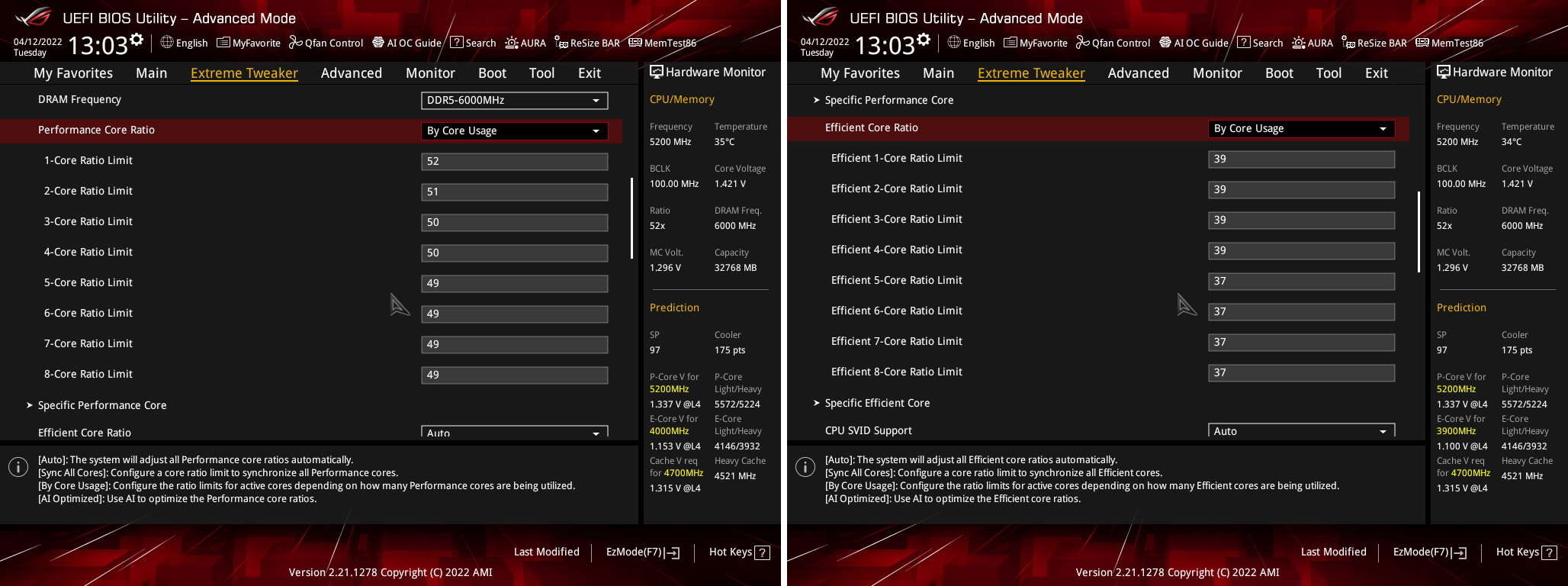Click Hardware Monitor icon in right window
Screen dimensions: 1568x586
pyautogui.click(x=1443, y=72)
